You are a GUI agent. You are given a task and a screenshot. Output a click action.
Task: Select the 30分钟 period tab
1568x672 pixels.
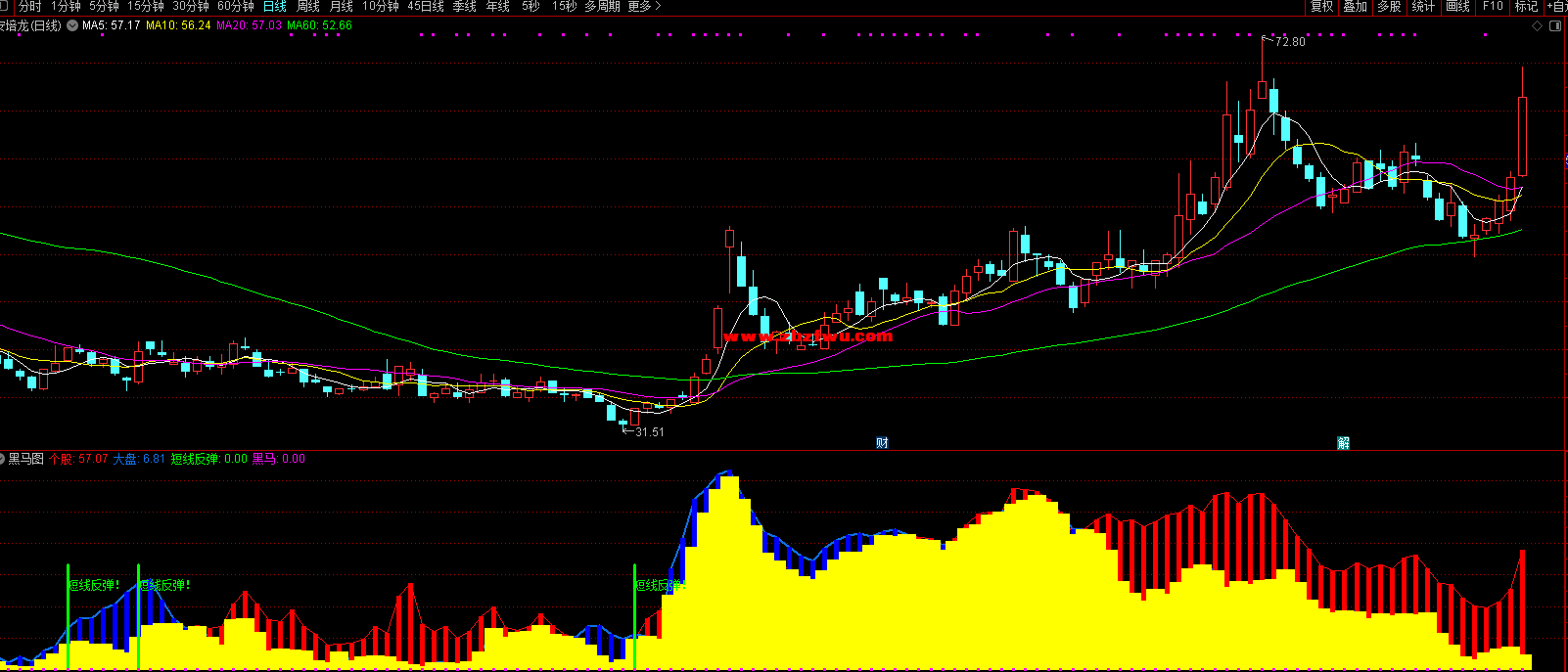pyautogui.click(x=191, y=6)
